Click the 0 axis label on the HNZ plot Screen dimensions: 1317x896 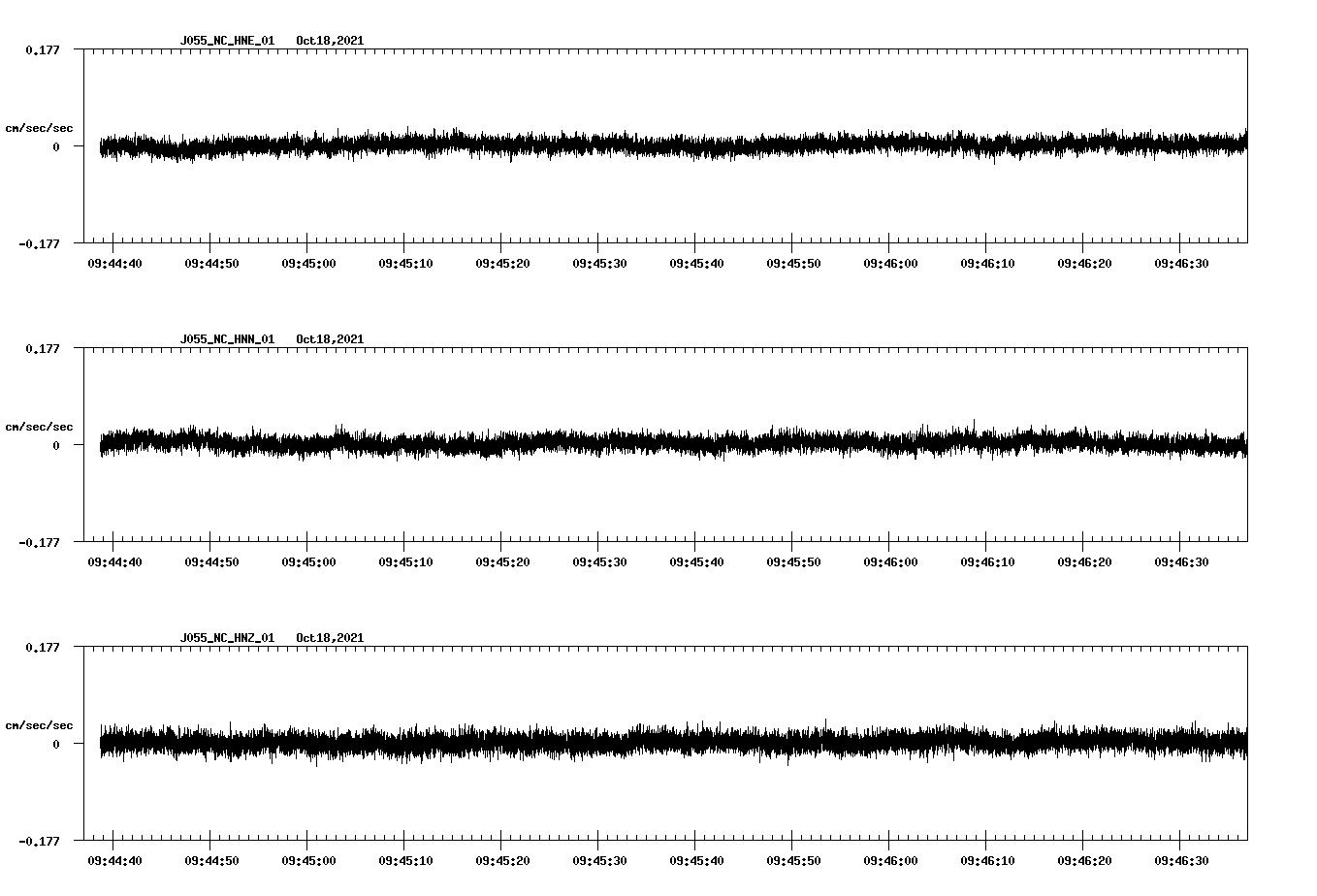[x=56, y=744]
